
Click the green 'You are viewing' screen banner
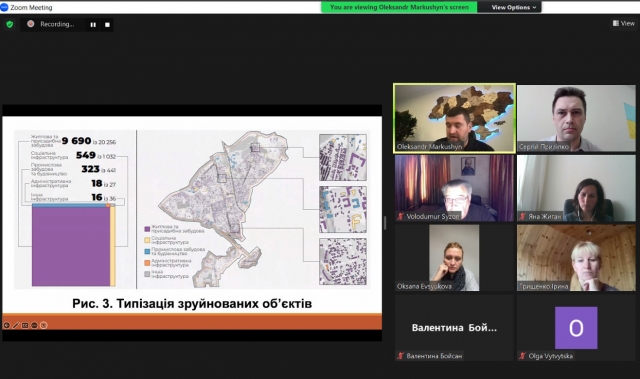click(399, 7)
